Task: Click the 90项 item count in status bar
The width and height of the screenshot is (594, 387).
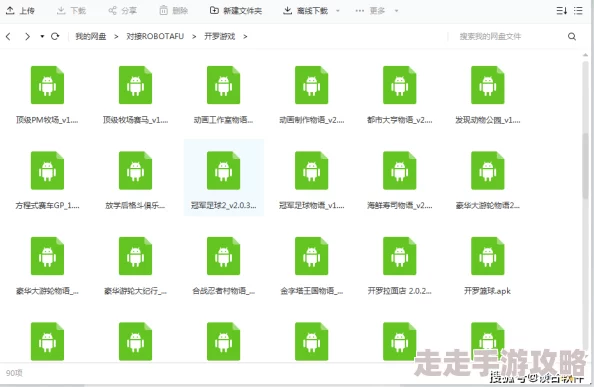Action: [x=14, y=373]
